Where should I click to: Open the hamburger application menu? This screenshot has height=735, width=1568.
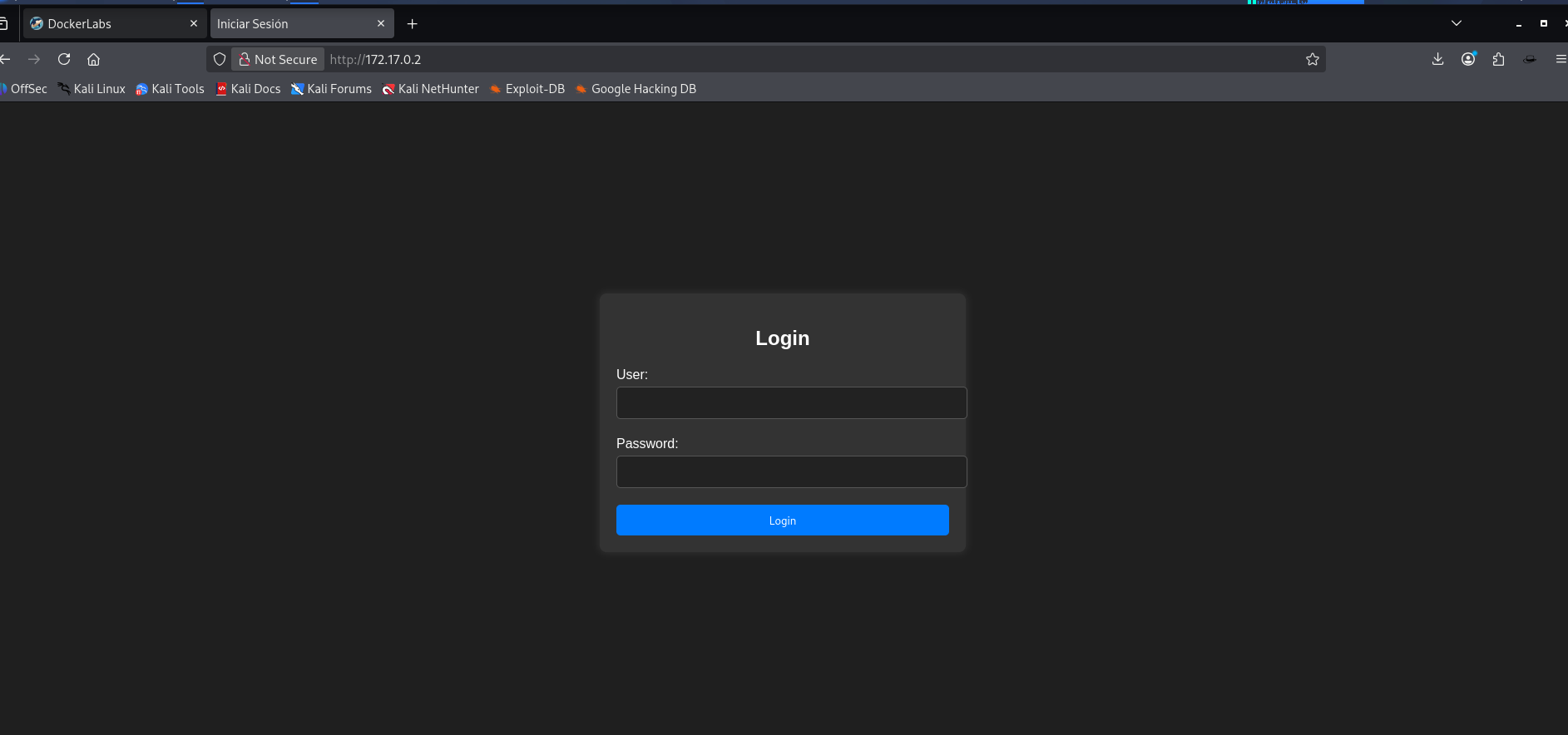[x=1561, y=59]
